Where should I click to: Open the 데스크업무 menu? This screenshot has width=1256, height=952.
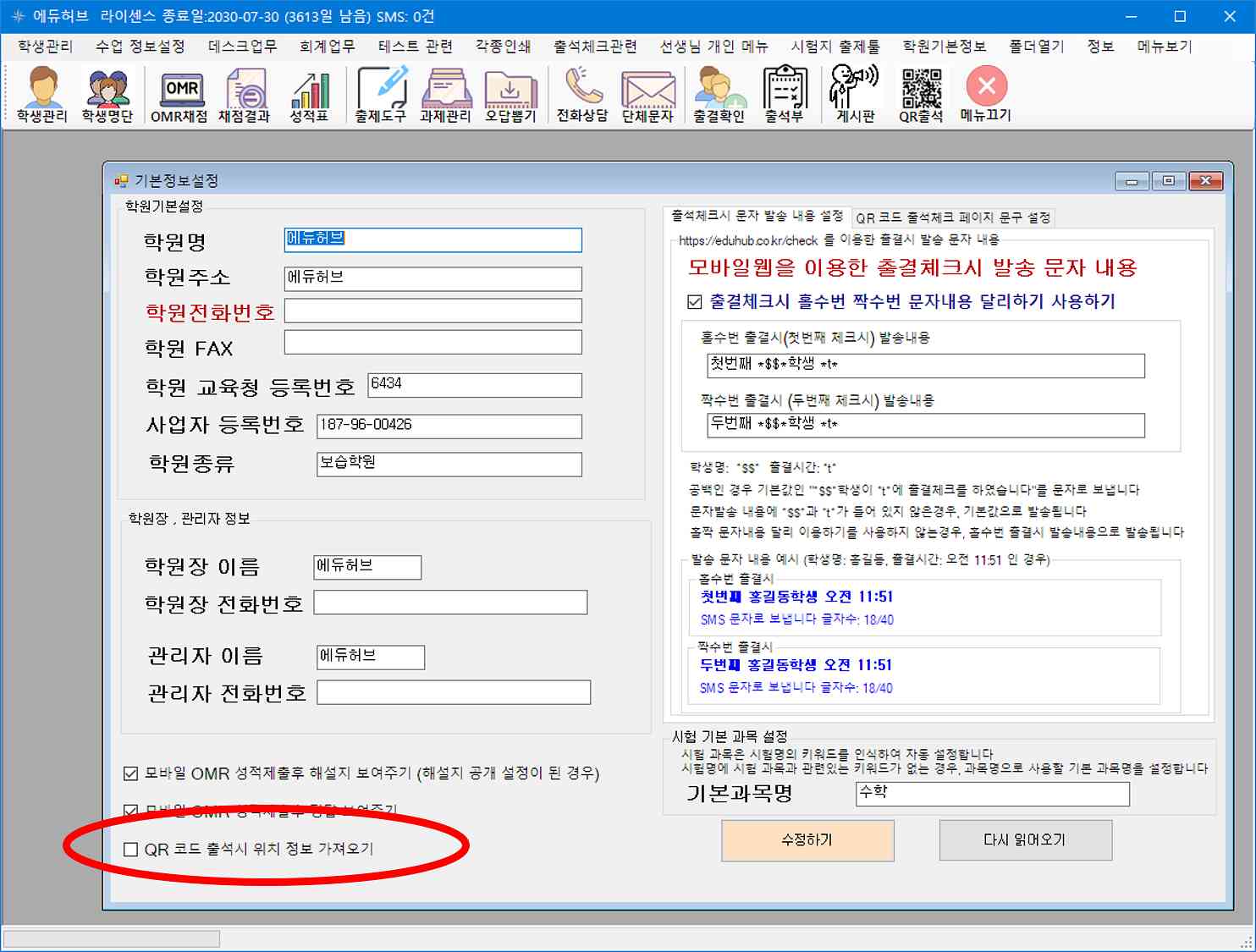tap(242, 47)
